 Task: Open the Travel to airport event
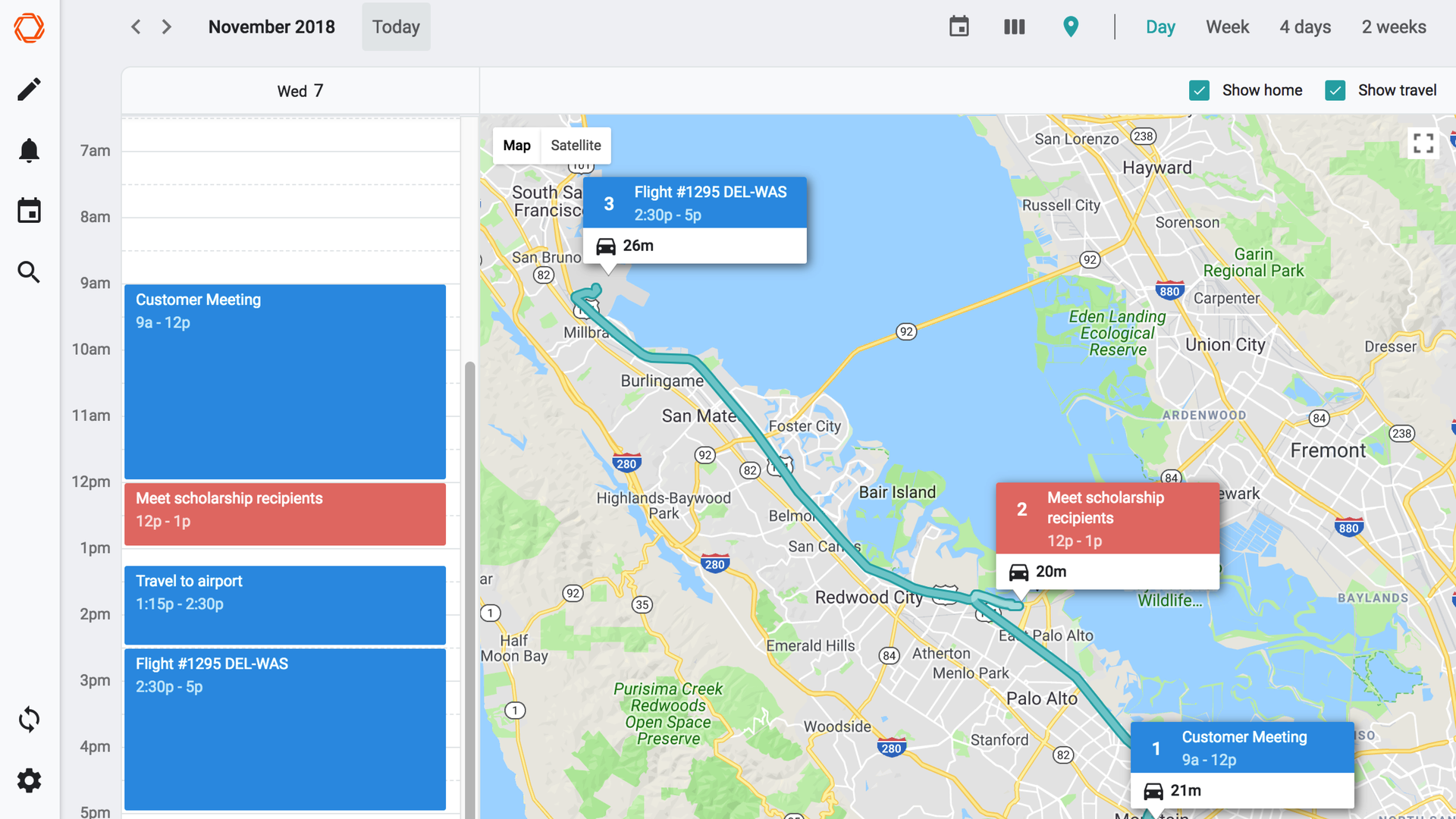[x=284, y=605]
